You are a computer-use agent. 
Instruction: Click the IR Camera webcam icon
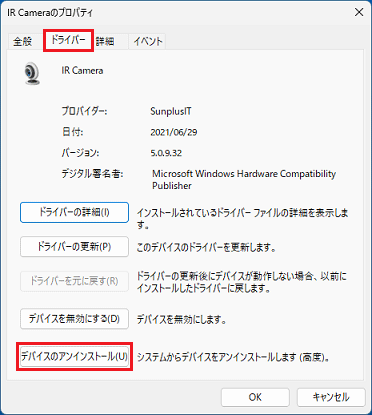[x=32, y=73]
